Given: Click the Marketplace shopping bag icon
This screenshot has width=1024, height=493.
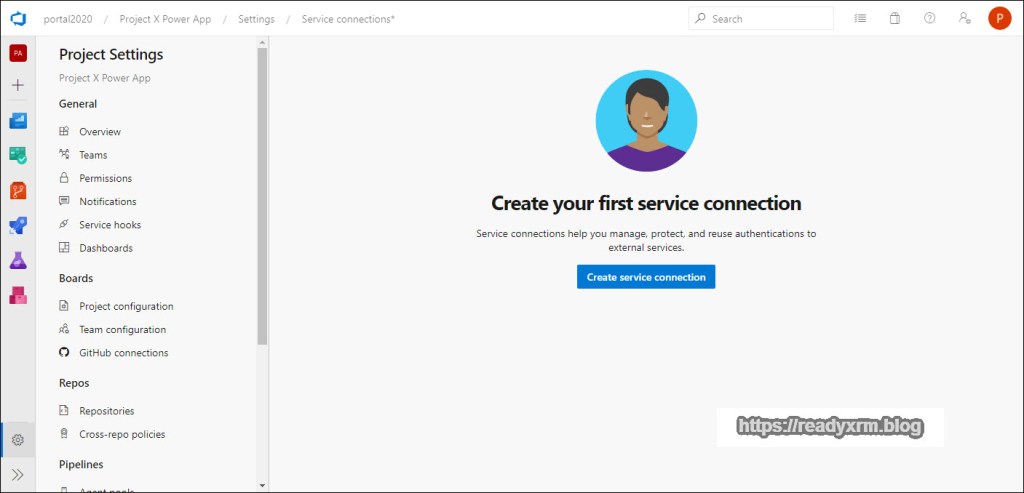Looking at the screenshot, I should [x=895, y=18].
